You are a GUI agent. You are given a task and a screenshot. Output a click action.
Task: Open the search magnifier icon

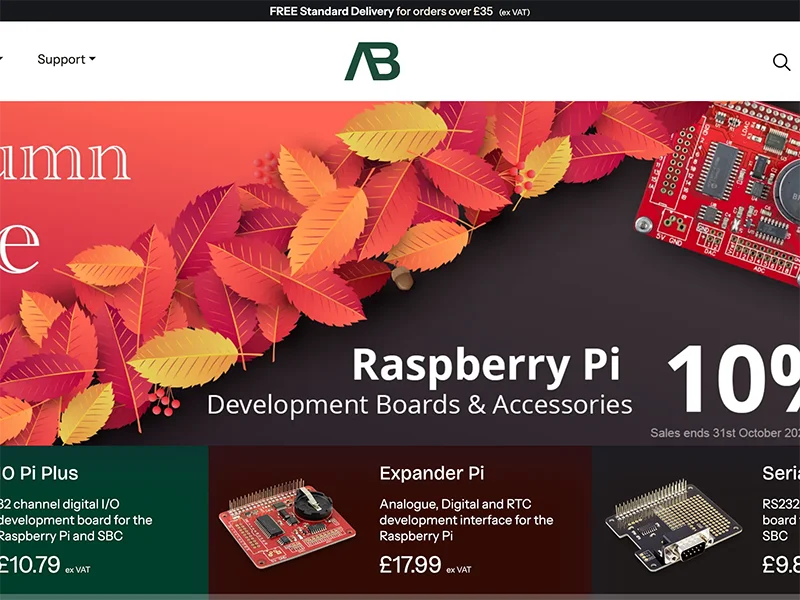tap(781, 62)
